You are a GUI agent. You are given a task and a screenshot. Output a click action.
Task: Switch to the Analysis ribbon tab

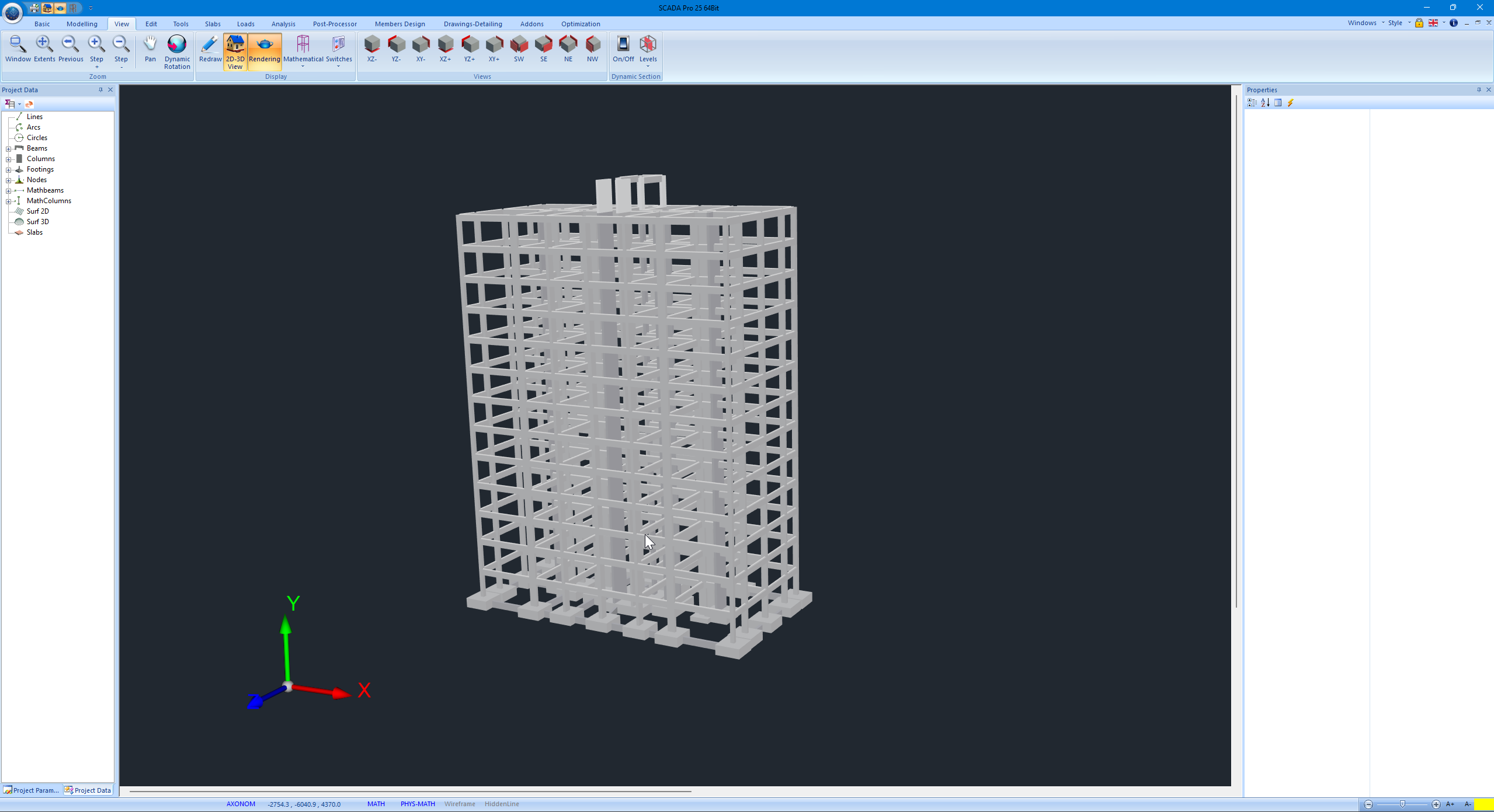tap(283, 23)
